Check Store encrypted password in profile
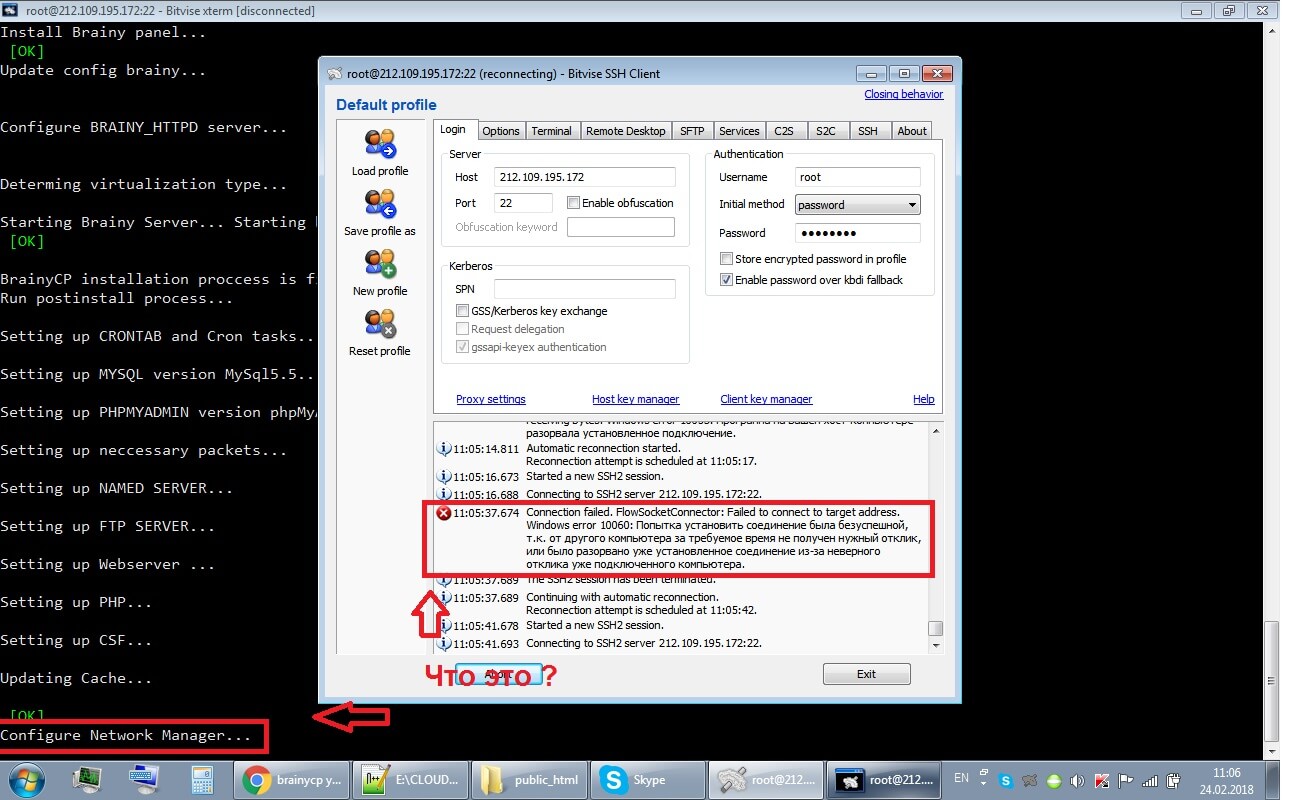1312x800 pixels. (727, 259)
